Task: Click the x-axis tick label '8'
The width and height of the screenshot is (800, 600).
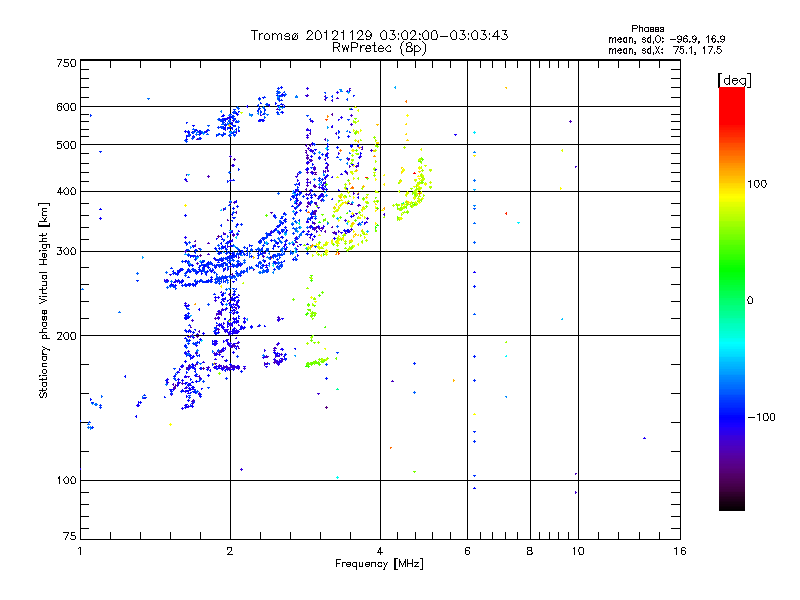Action: [x=530, y=551]
